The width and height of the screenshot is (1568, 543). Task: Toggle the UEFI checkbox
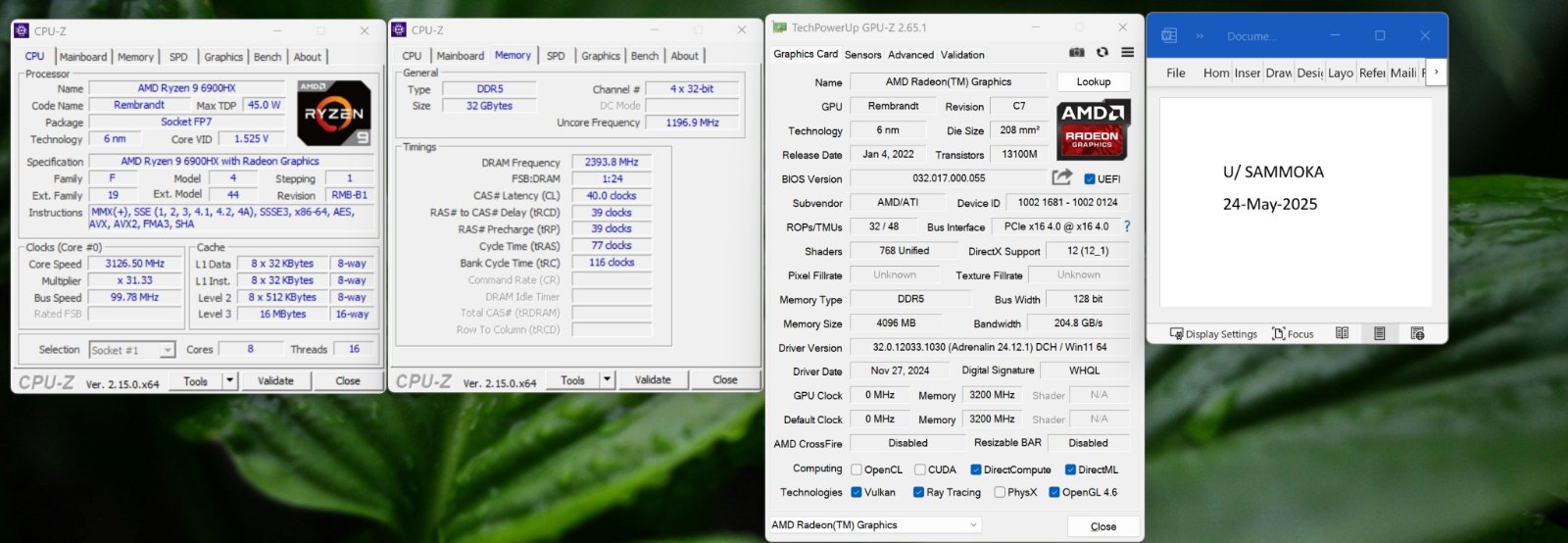tap(1090, 179)
